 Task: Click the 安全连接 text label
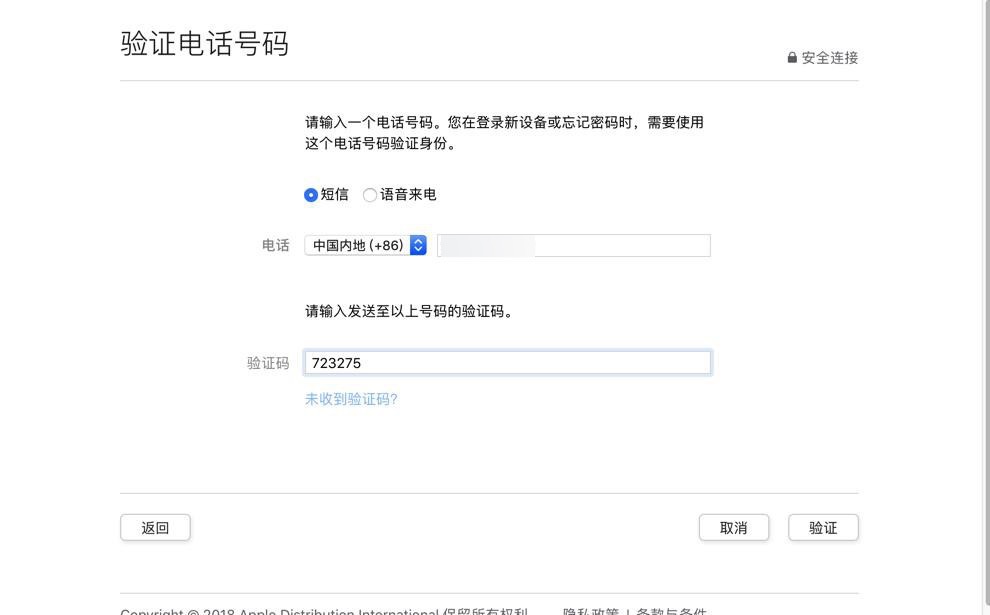click(830, 58)
